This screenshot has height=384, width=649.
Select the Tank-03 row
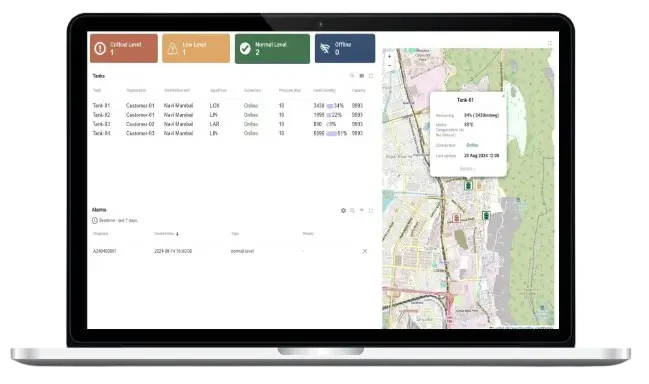tap(228, 124)
